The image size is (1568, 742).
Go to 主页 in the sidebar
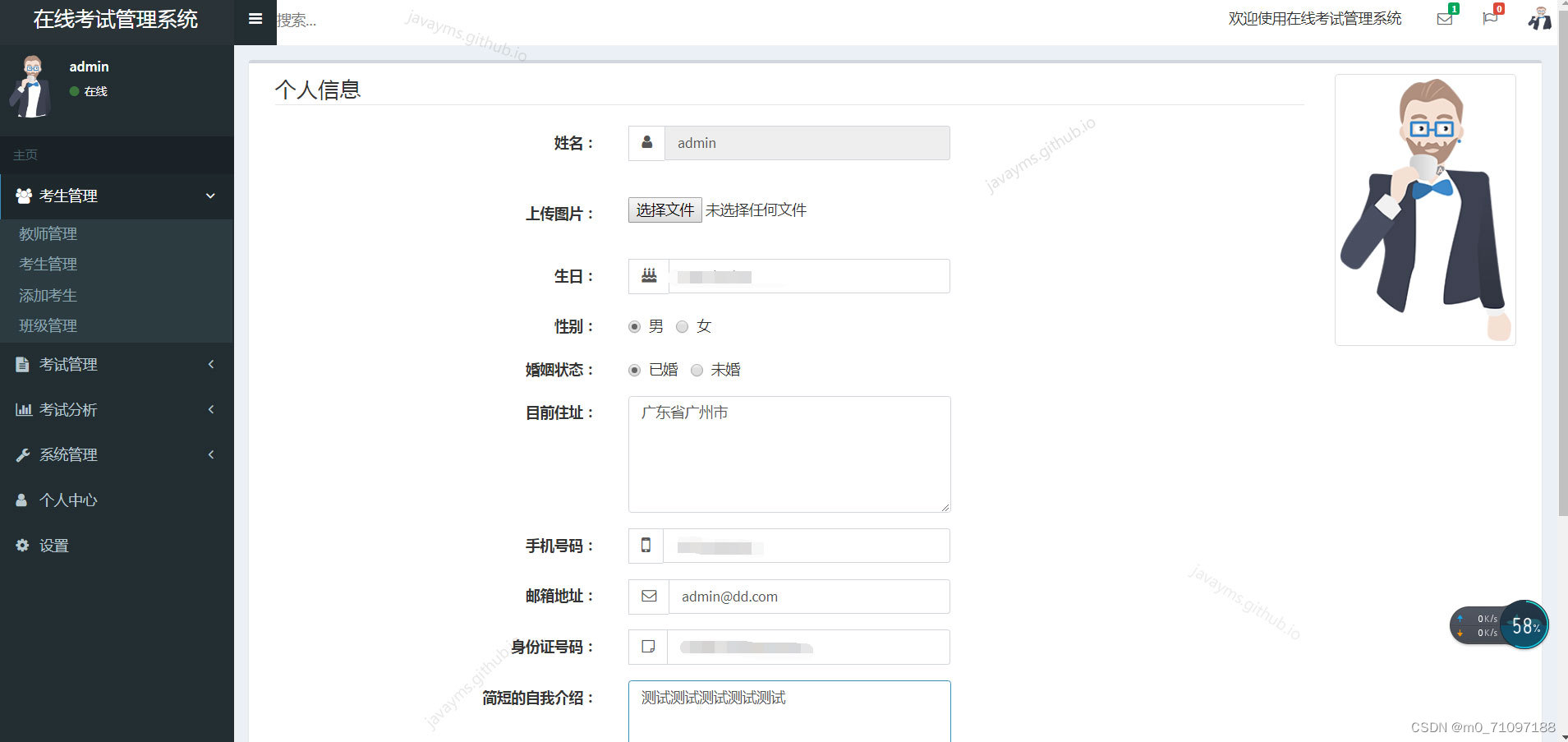[x=24, y=154]
